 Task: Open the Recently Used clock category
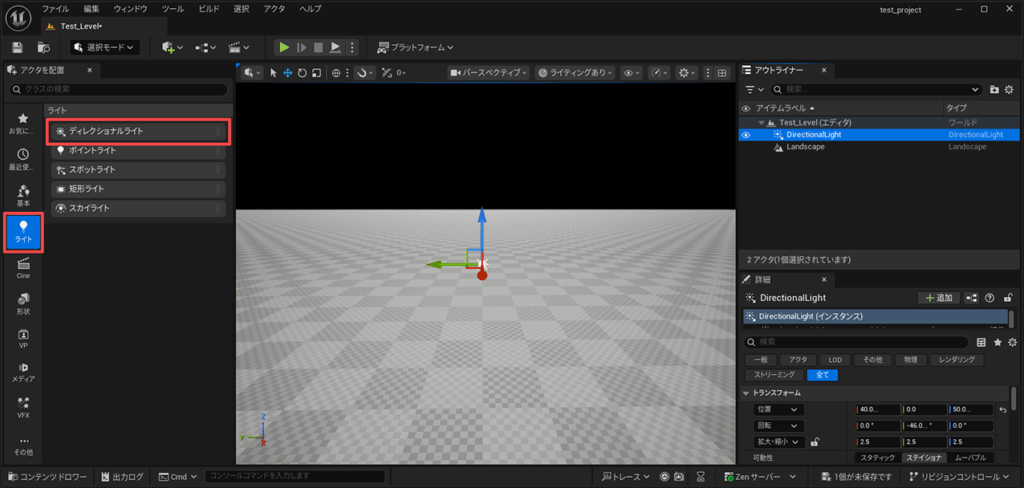(23, 159)
